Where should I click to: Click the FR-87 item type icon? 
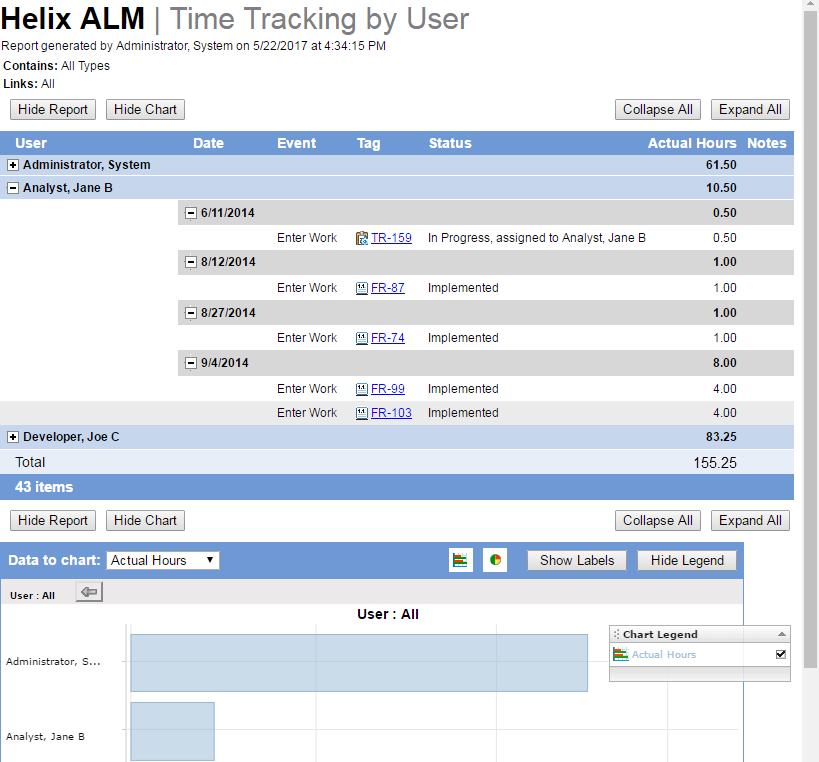(x=362, y=288)
